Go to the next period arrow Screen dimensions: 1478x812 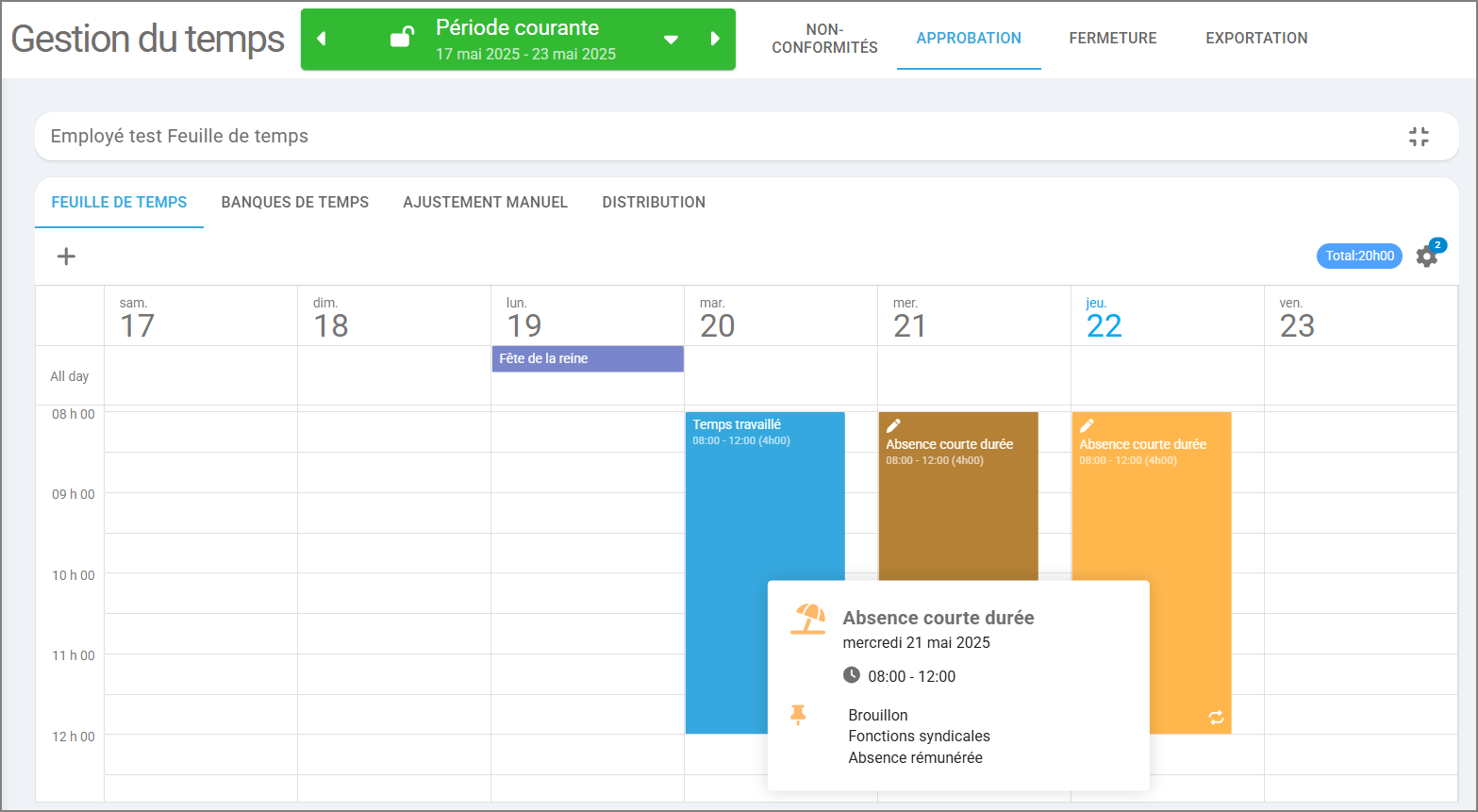click(715, 39)
